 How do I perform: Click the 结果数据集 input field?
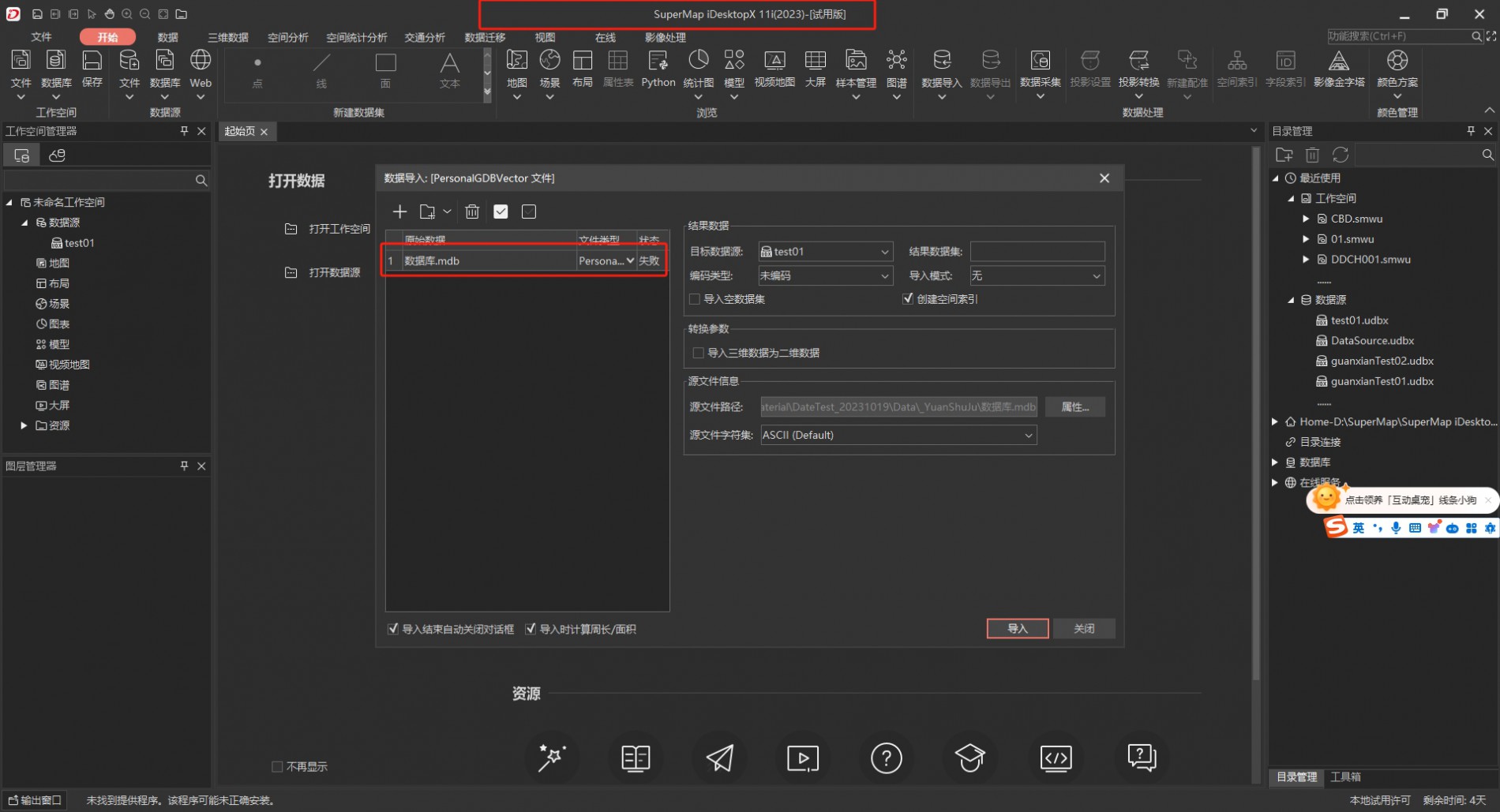click(1037, 252)
